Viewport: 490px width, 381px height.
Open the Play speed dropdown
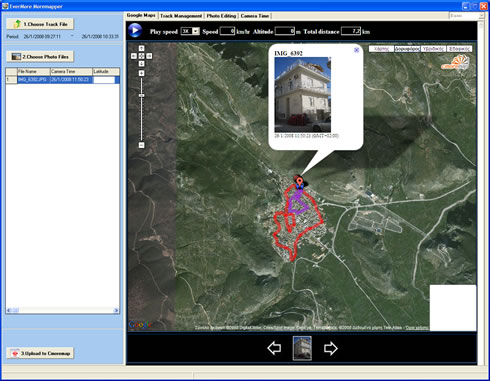tap(196, 31)
